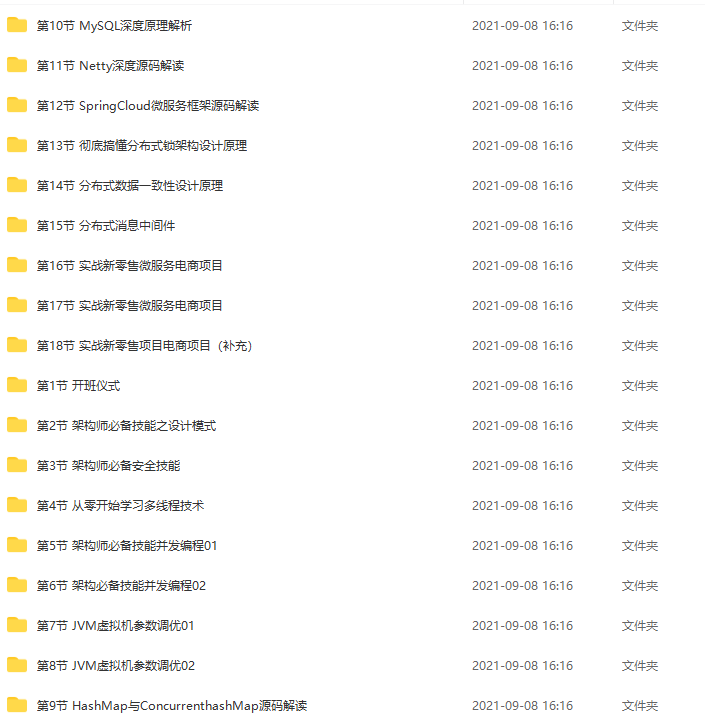Click the folder icon for 第11节 Netty深度源码解读

click(x=17, y=65)
